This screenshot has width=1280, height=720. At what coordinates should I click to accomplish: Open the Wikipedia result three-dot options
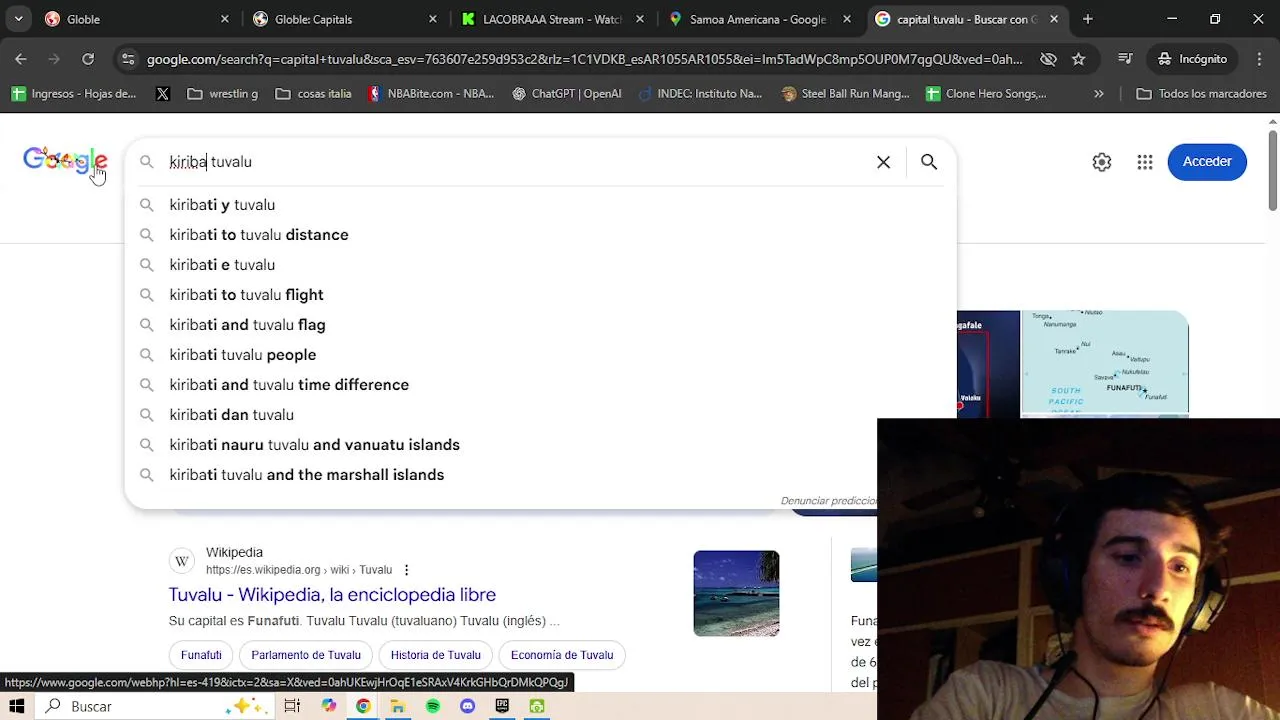click(406, 570)
